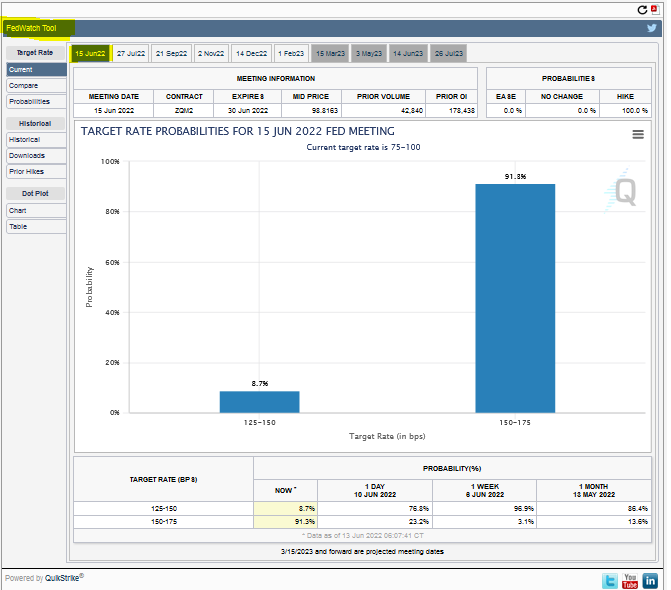
Task: Click the FedWatch Tool title
Action: 31,28
